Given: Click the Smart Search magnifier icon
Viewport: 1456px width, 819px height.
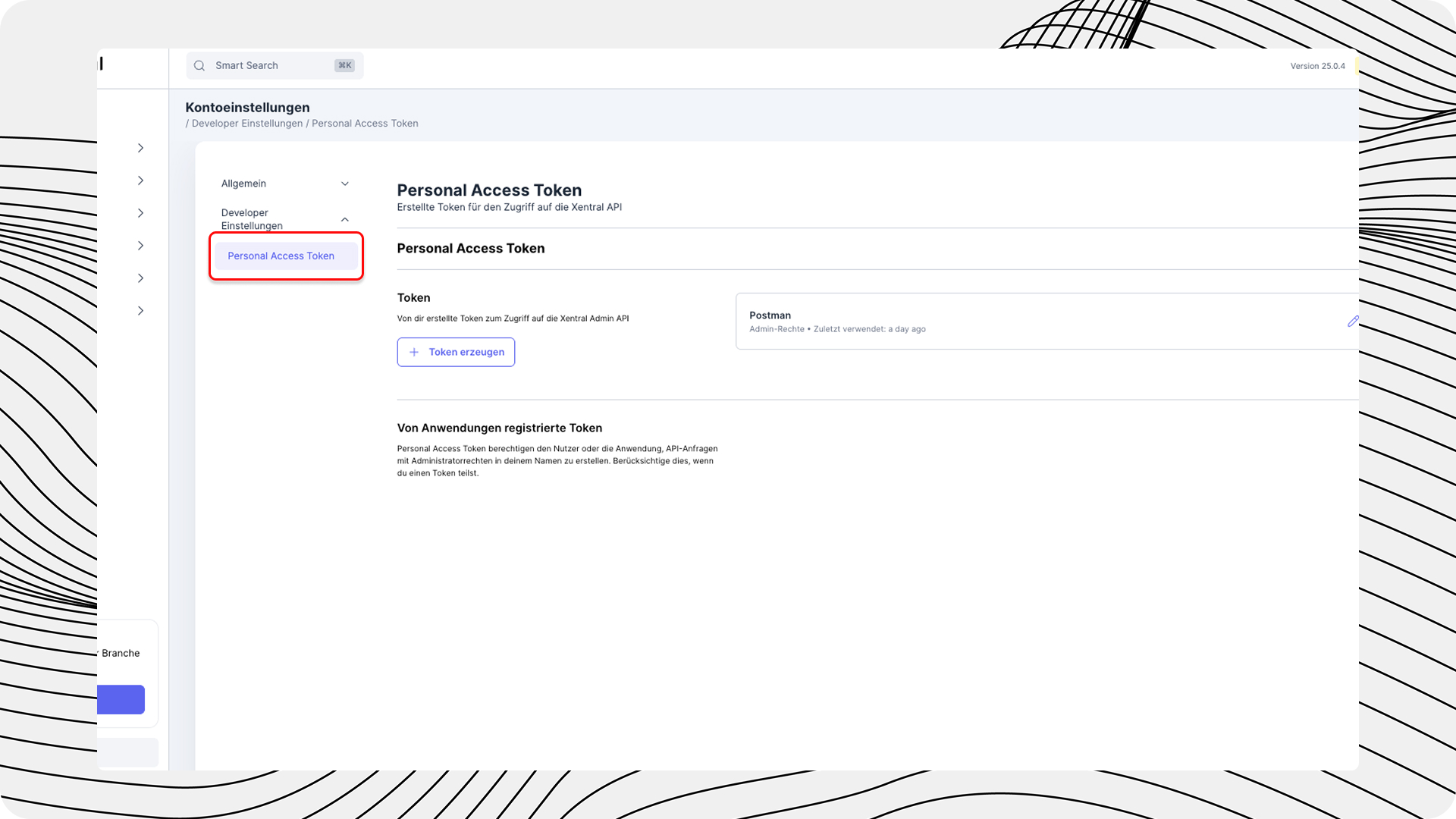Looking at the screenshot, I should [x=199, y=66].
